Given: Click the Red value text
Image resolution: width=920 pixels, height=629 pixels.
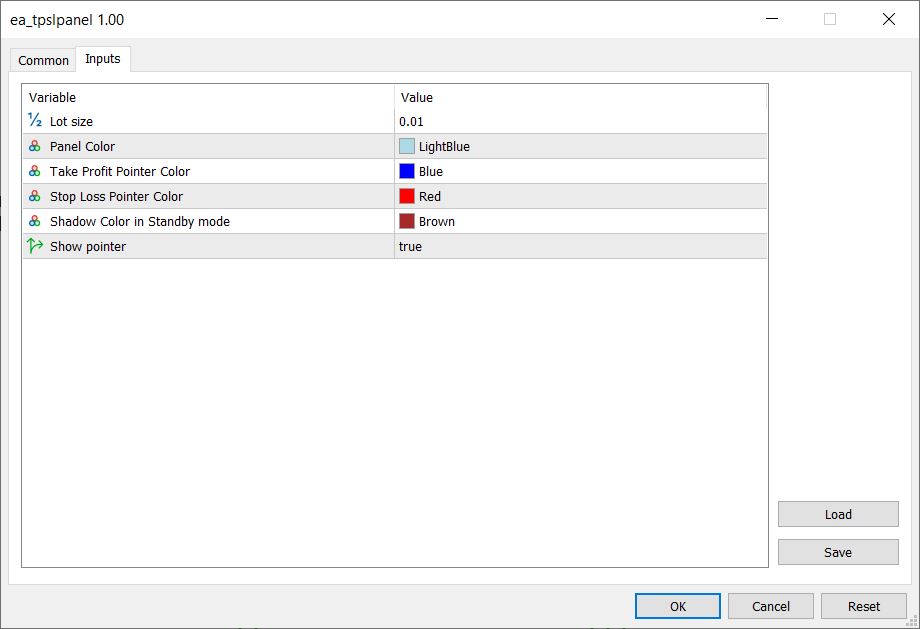Looking at the screenshot, I should (429, 197).
